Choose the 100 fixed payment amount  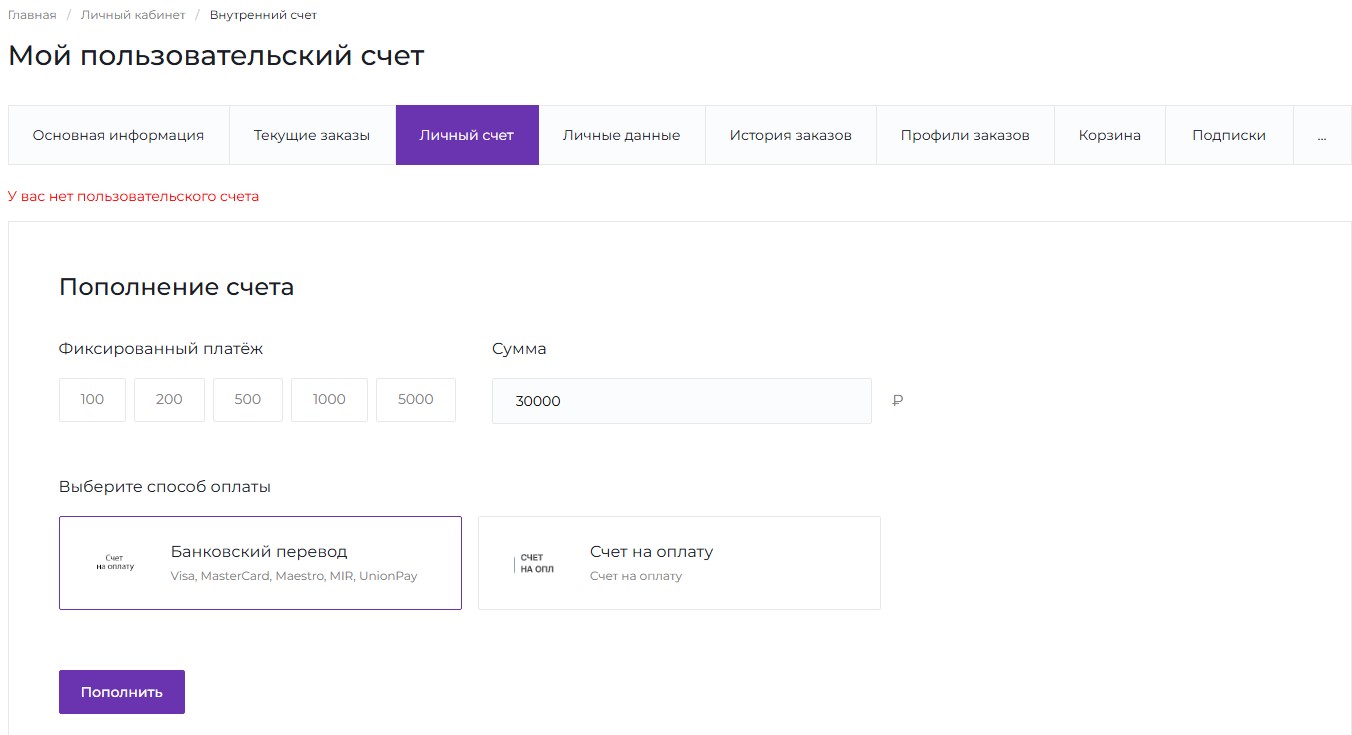(x=92, y=400)
